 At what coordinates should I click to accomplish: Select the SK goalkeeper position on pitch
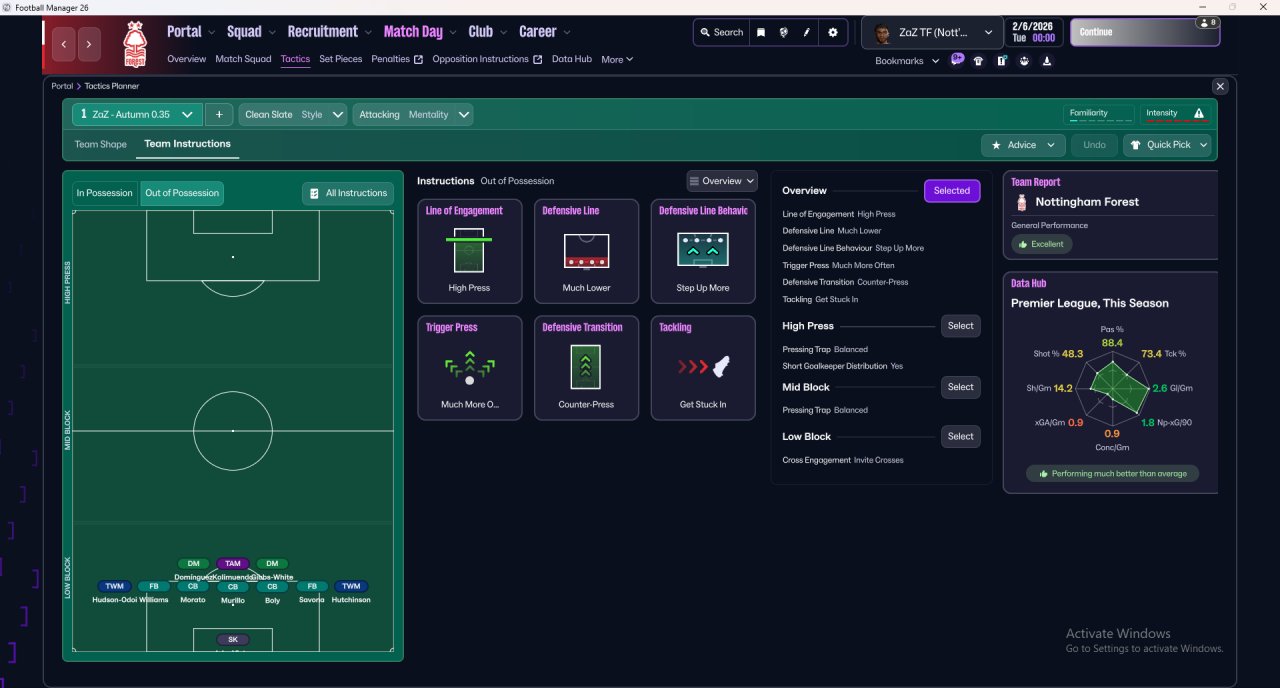pos(233,640)
